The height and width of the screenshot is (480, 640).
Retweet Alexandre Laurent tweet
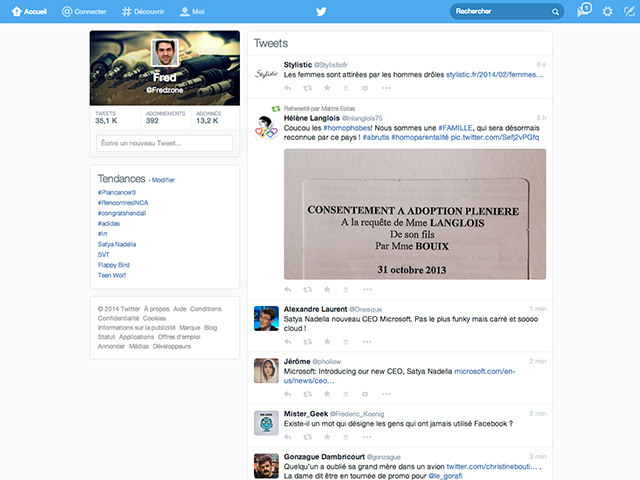[x=307, y=342]
